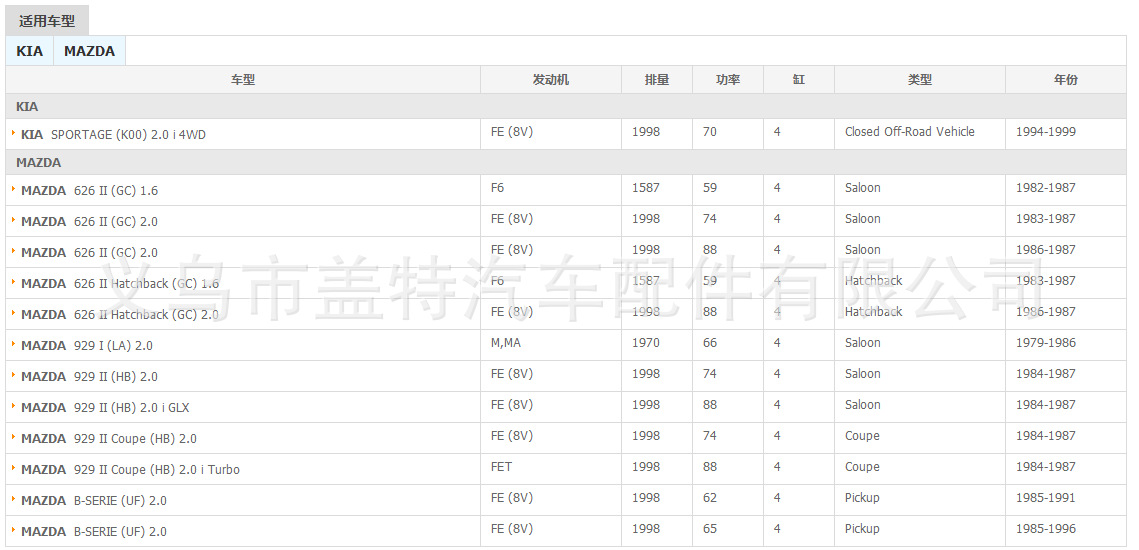
Task: Switch to the KIA brand tab
Action: click(x=30, y=51)
